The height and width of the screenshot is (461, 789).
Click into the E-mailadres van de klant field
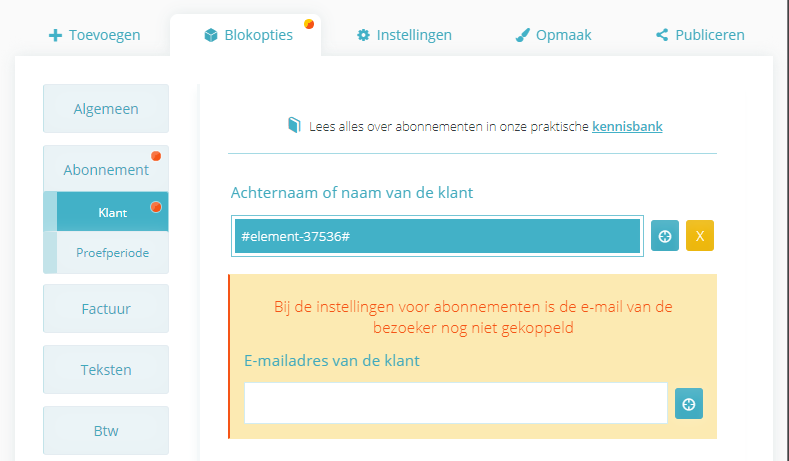(456, 403)
